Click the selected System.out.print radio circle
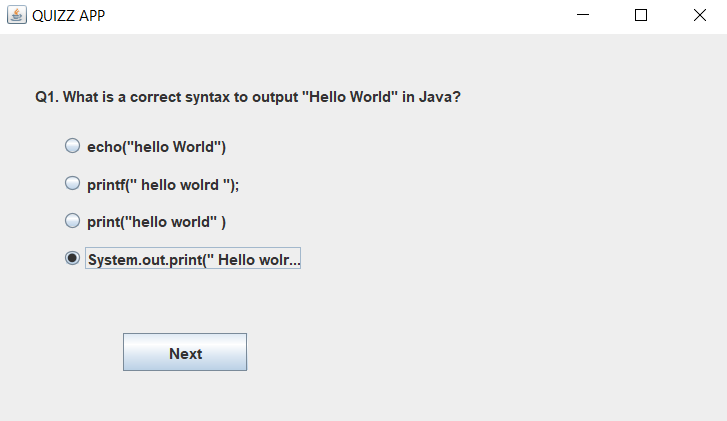727x421 pixels. click(x=72, y=258)
